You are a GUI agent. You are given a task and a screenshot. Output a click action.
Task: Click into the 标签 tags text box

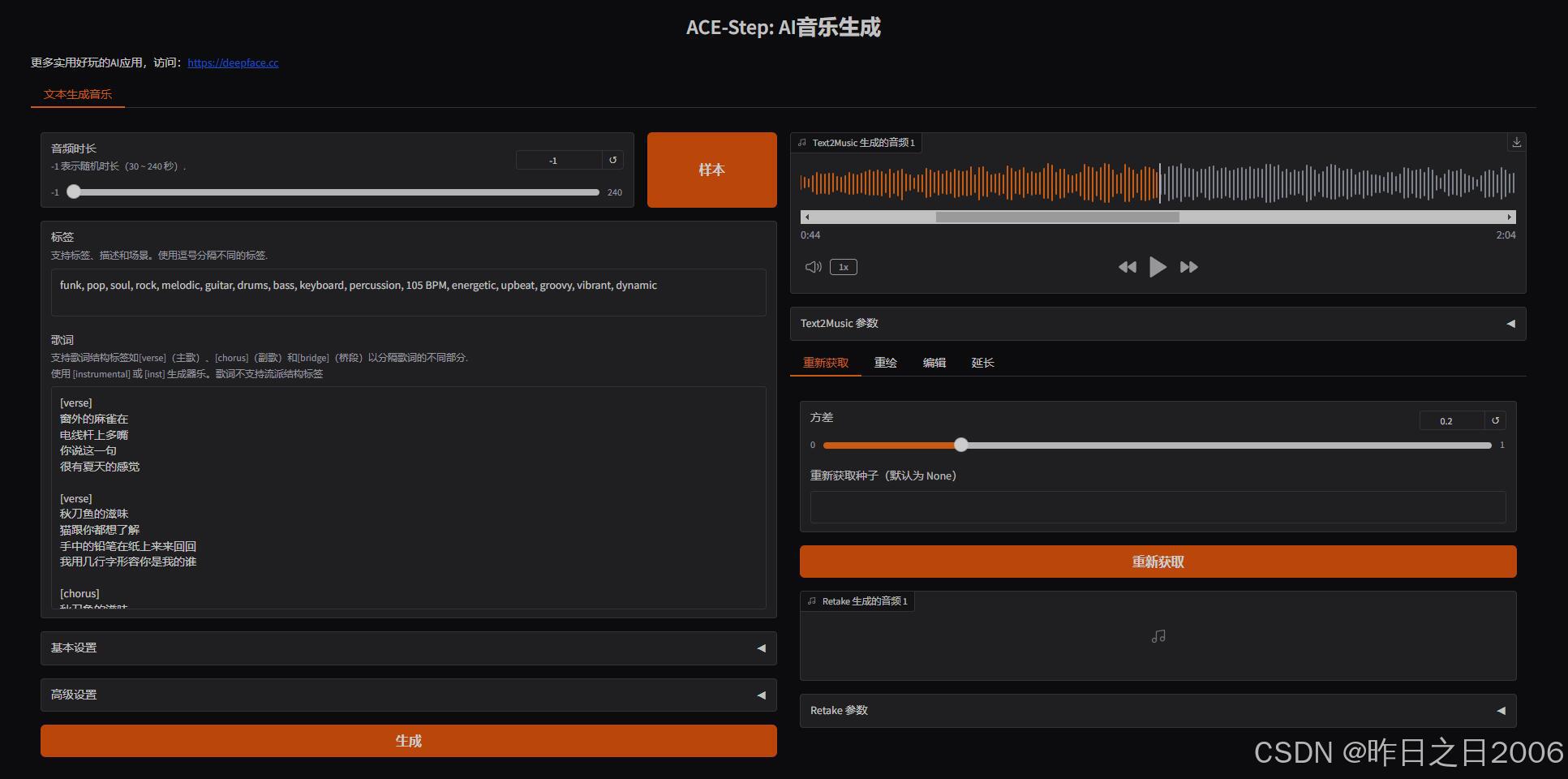click(x=409, y=292)
